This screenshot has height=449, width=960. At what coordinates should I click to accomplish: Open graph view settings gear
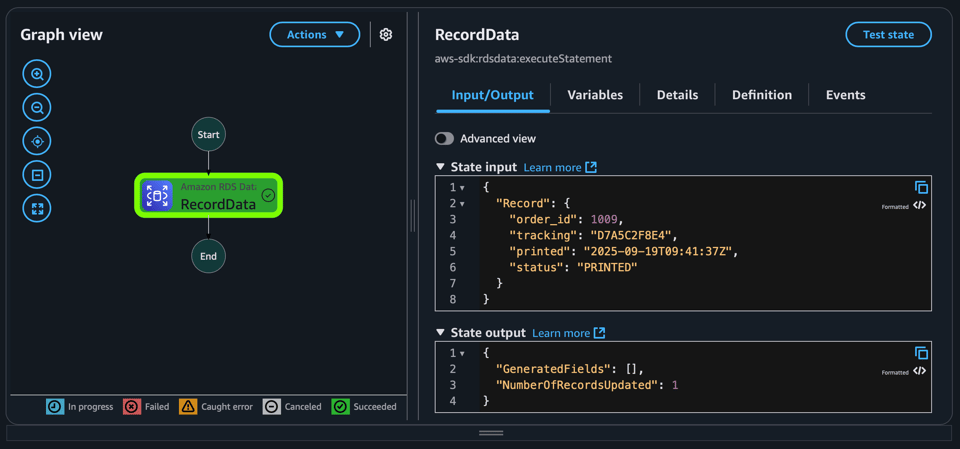[386, 35]
